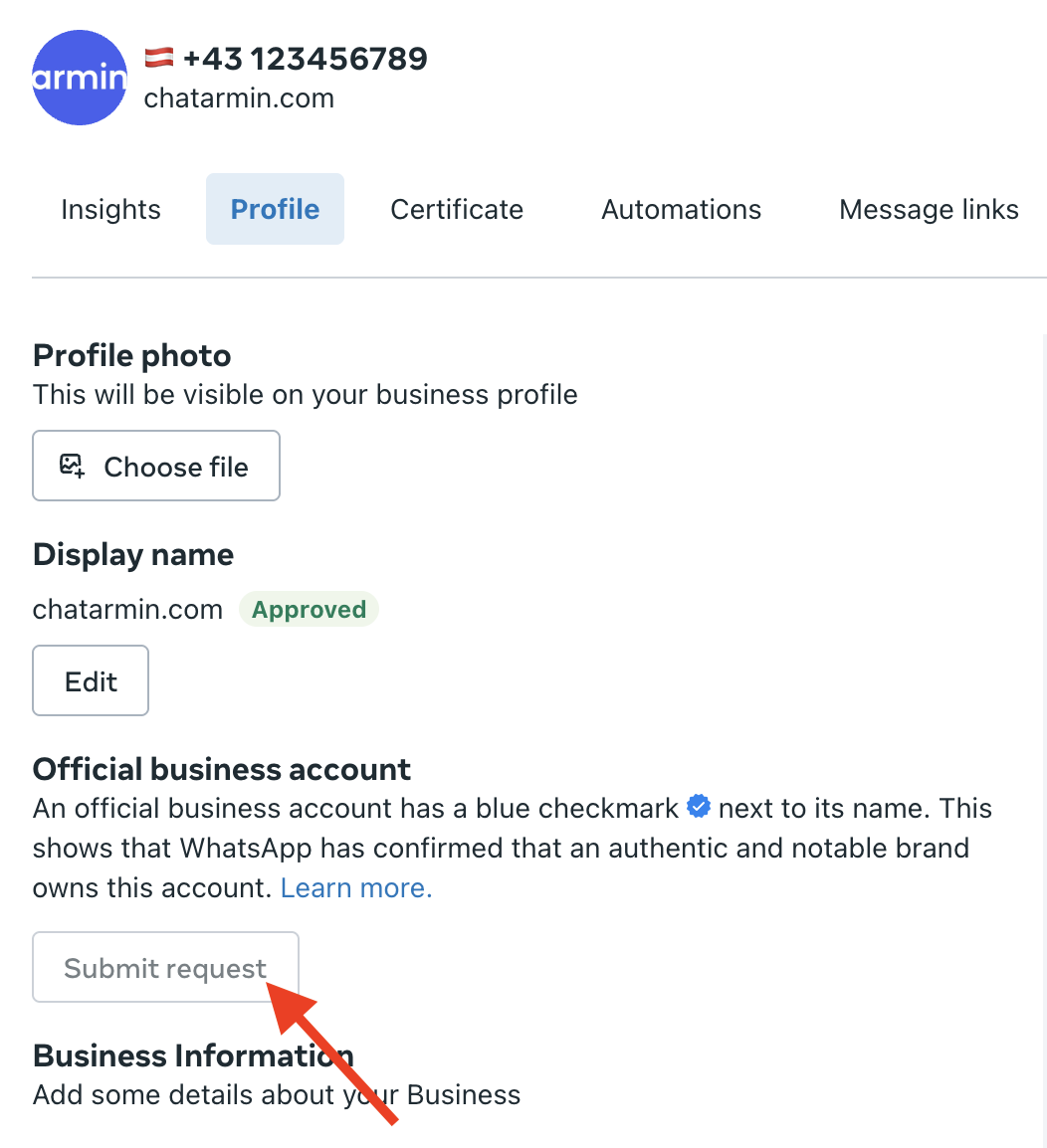The image size is (1047, 1148).
Task: Click the green Approved status badge
Action: (x=309, y=610)
